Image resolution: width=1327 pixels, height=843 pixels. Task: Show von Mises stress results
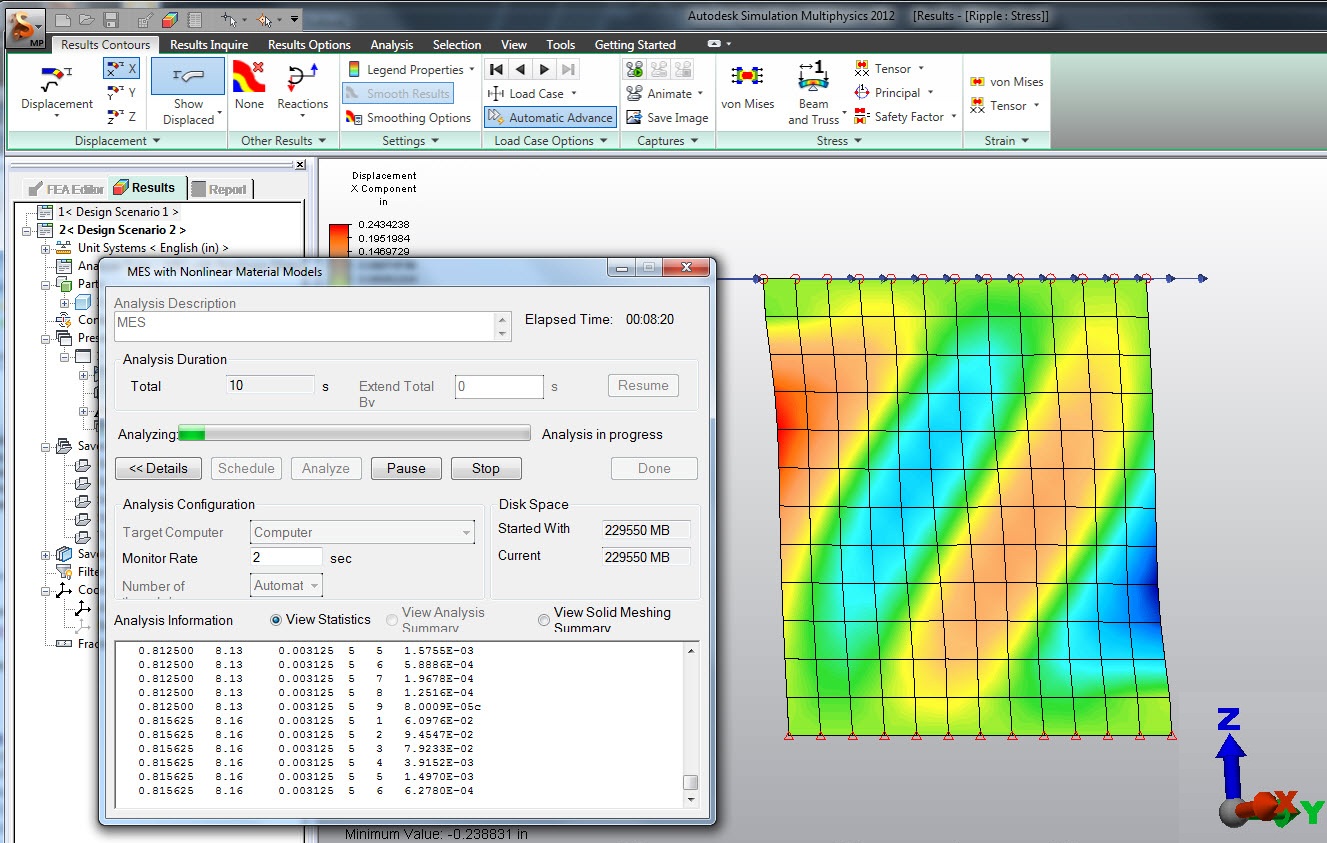pyautogui.click(x=748, y=90)
